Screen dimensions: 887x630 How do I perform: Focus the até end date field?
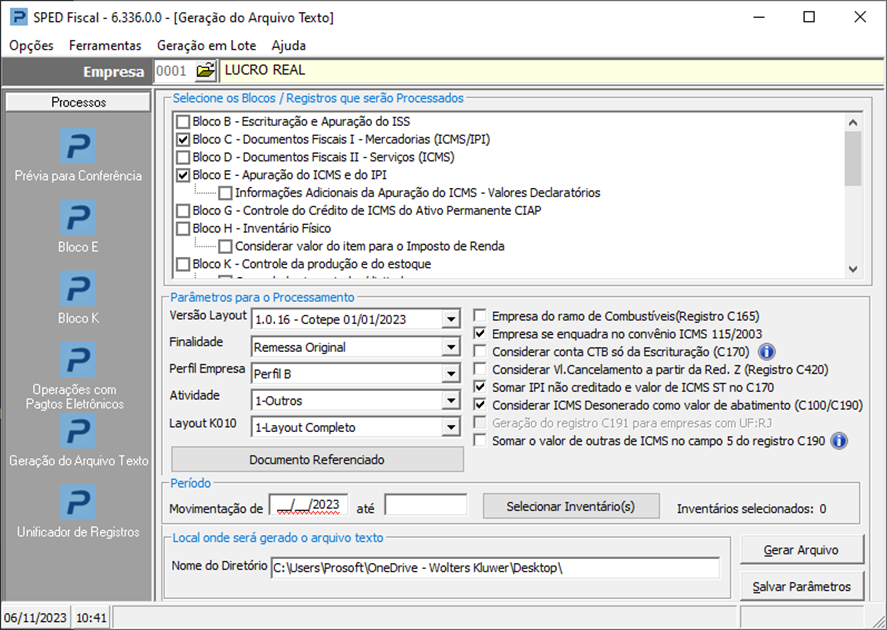point(426,505)
